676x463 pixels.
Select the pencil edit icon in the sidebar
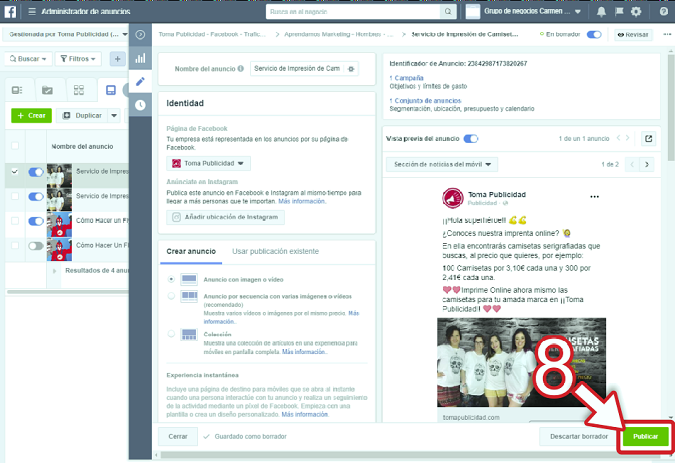tap(140, 81)
